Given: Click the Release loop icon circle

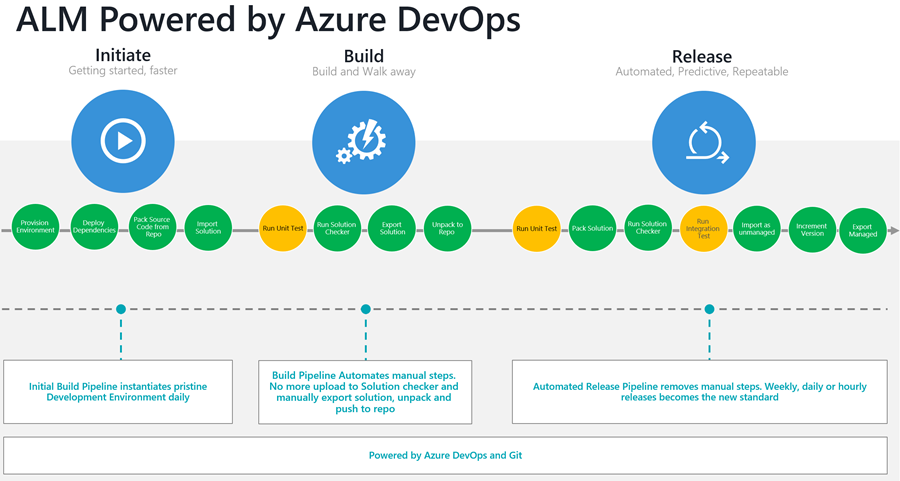Looking at the screenshot, I should click(x=704, y=142).
